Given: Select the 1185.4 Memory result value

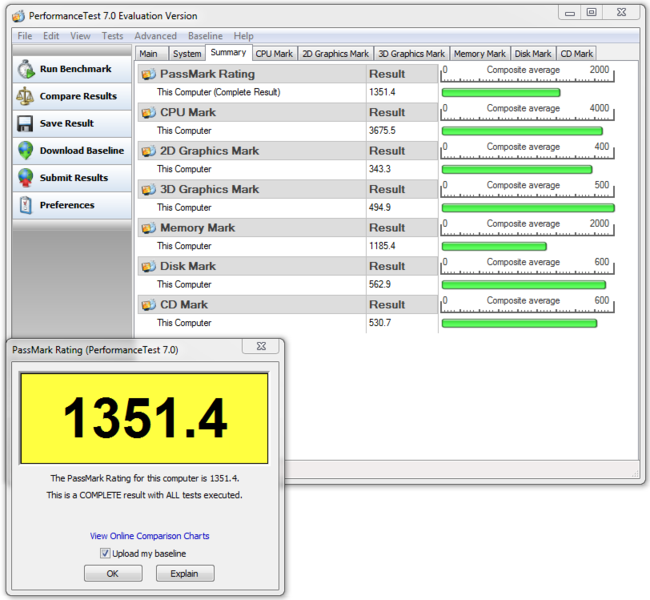Looking at the screenshot, I should (x=402, y=246).
